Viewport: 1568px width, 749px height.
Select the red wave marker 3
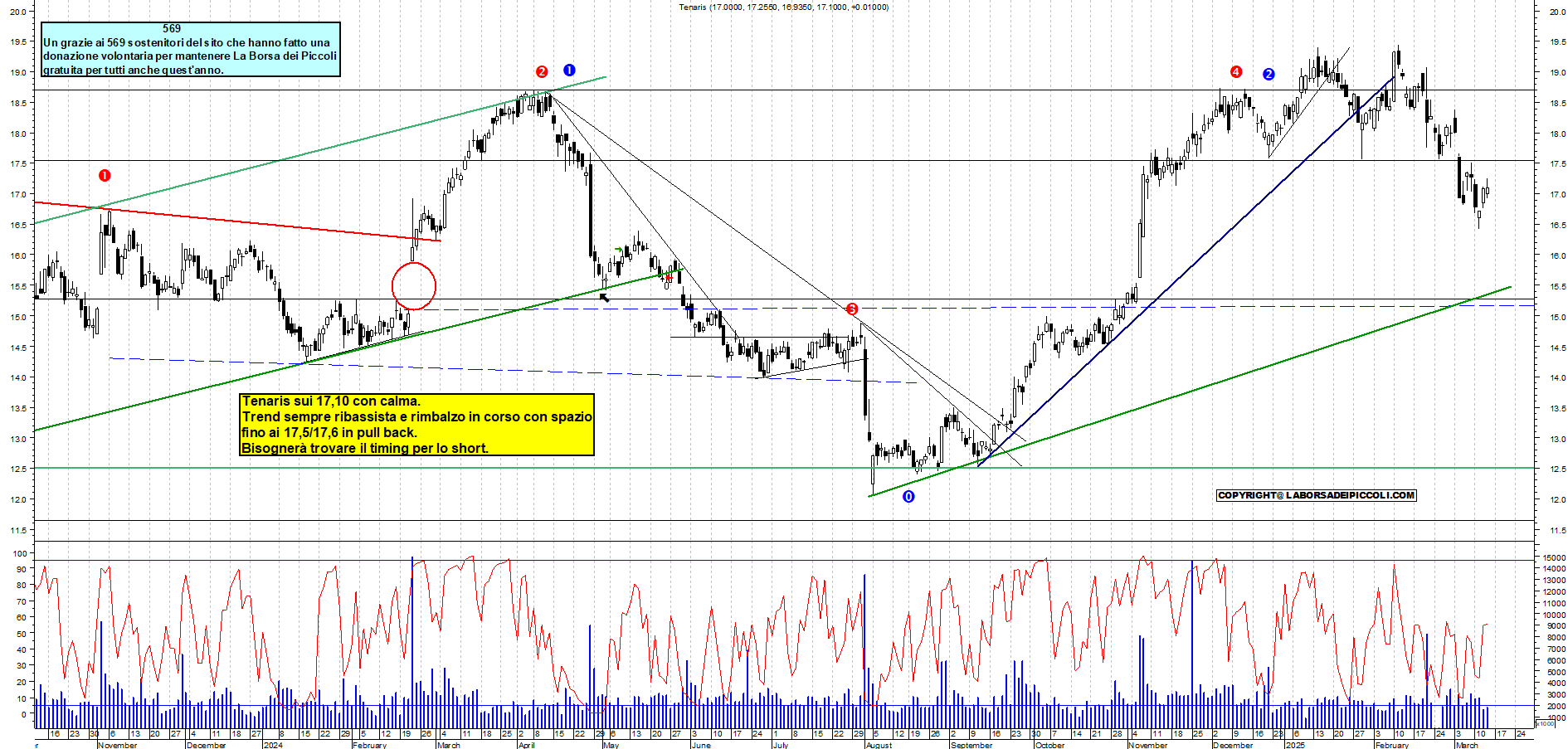pyautogui.click(x=852, y=309)
